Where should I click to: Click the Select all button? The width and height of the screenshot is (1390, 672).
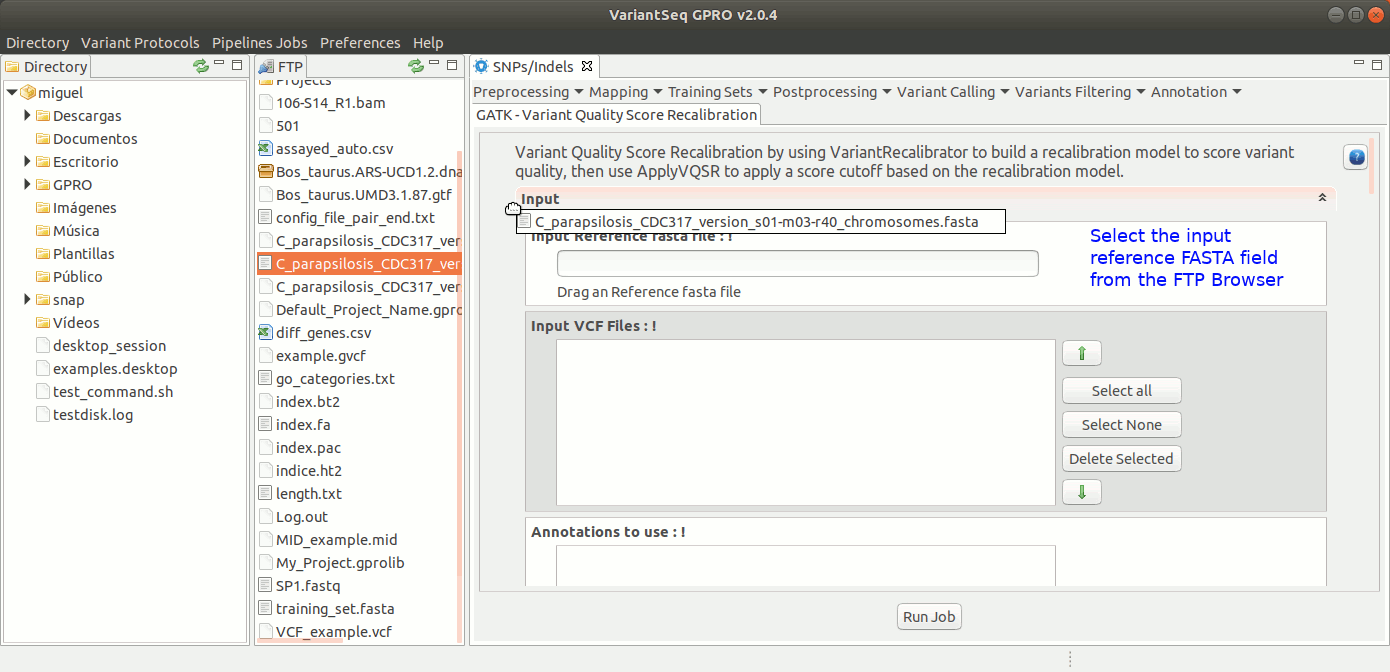(x=1121, y=391)
